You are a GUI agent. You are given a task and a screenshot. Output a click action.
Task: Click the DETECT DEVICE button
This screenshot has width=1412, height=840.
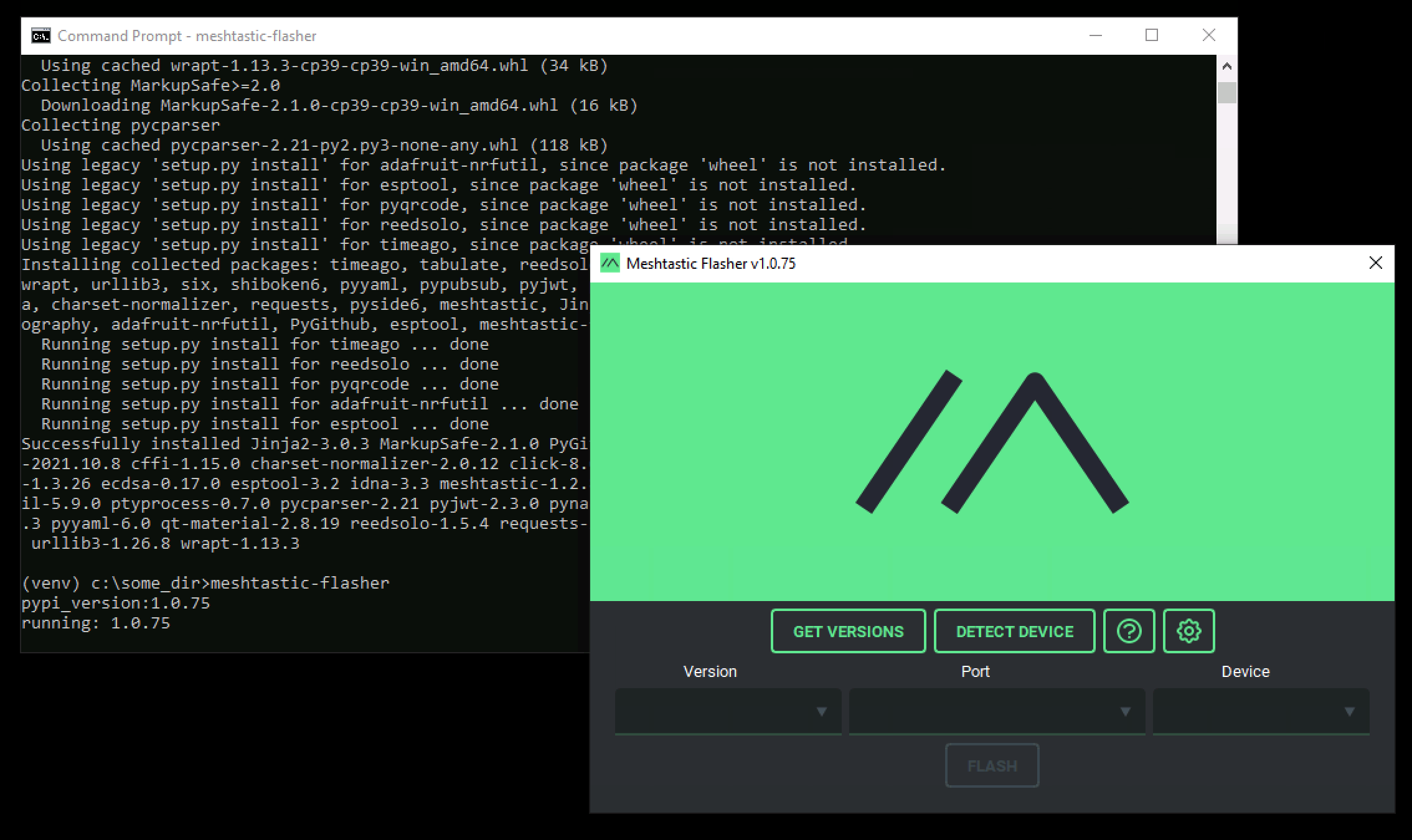point(1014,631)
